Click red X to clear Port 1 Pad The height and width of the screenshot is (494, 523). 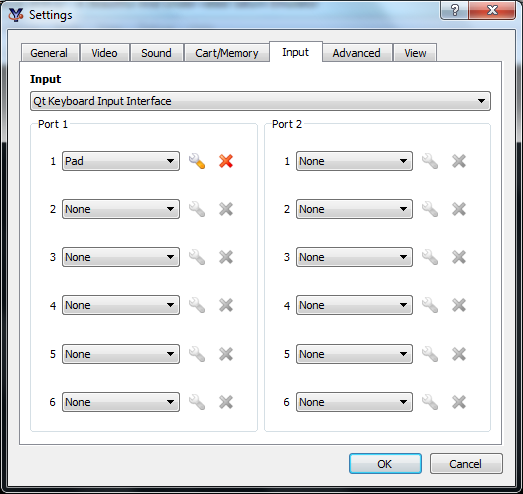(x=226, y=161)
